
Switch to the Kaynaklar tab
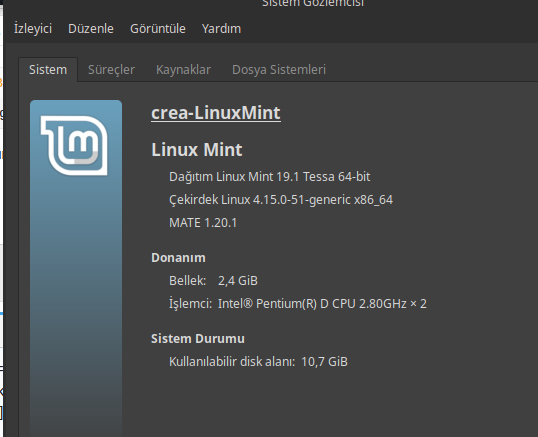pos(183,70)
